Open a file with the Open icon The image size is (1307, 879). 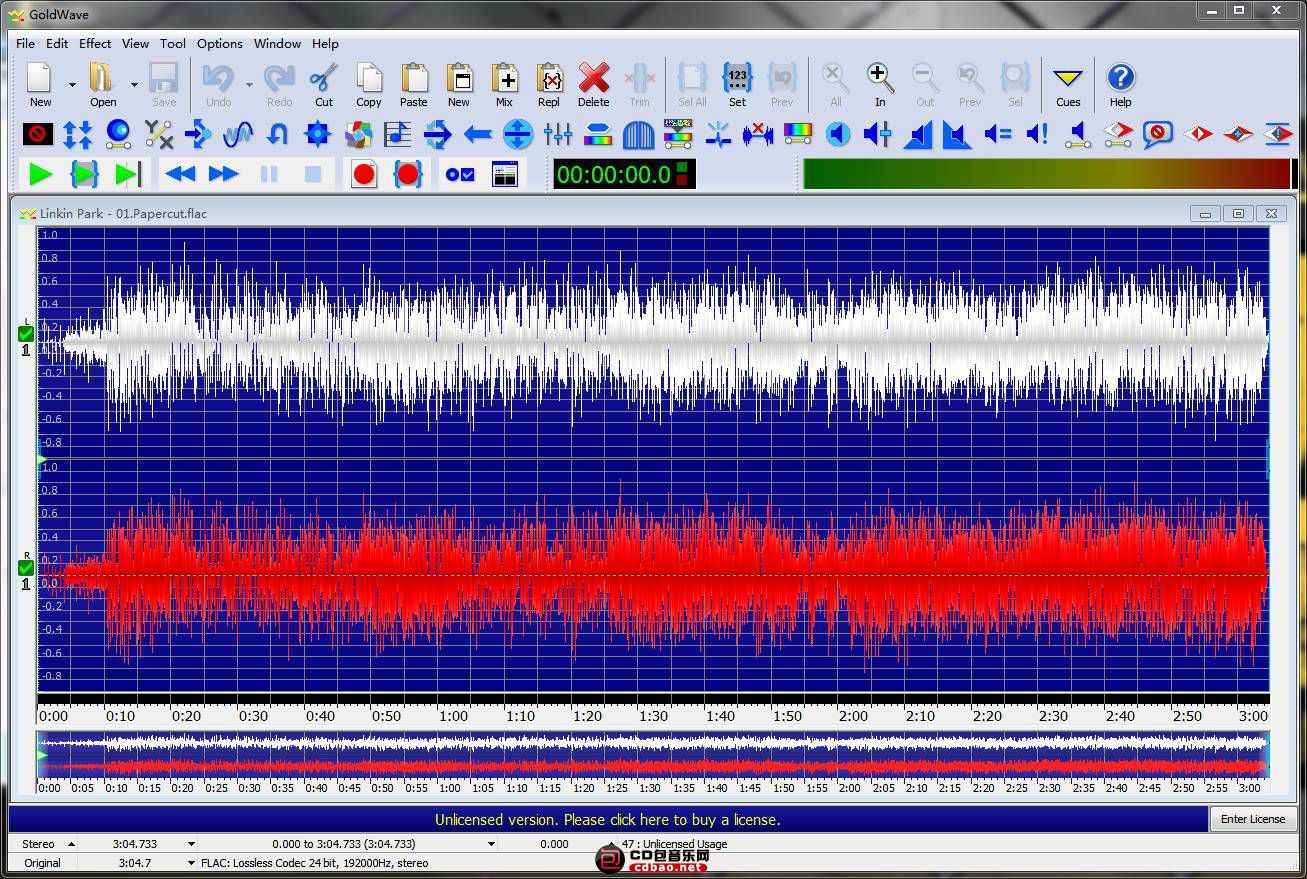point(103,84)
